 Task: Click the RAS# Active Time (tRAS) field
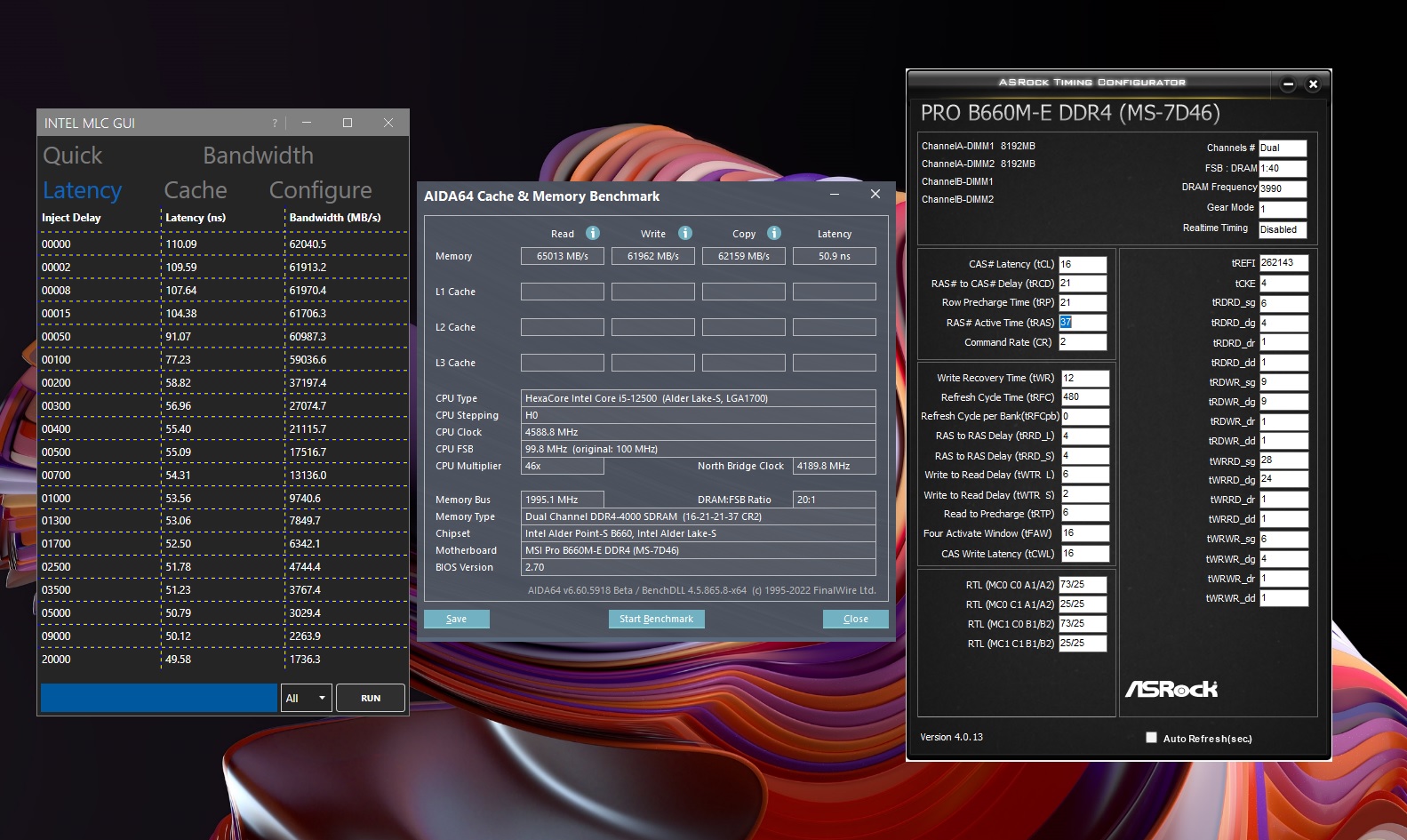1083,323
